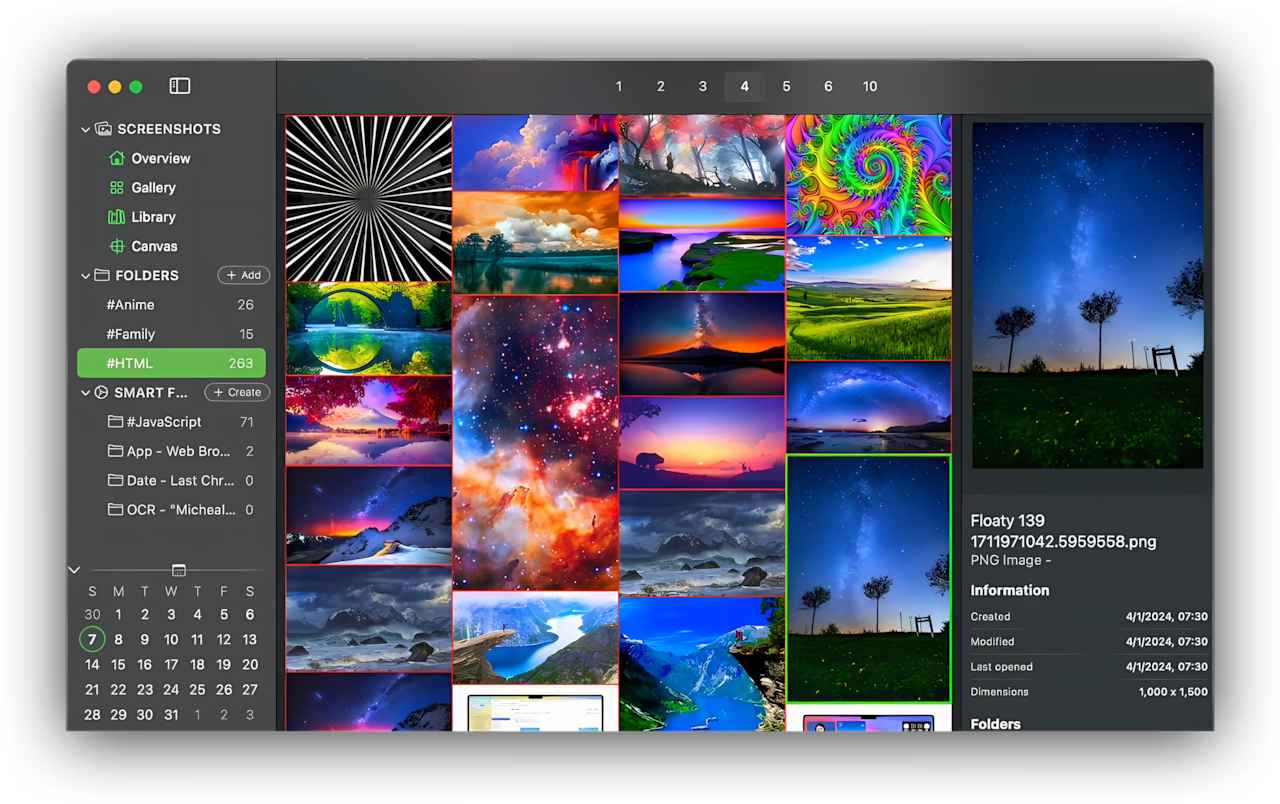Collapse the calendar panel chevron
Viewport: 1280px width, 804px height.
74,570
